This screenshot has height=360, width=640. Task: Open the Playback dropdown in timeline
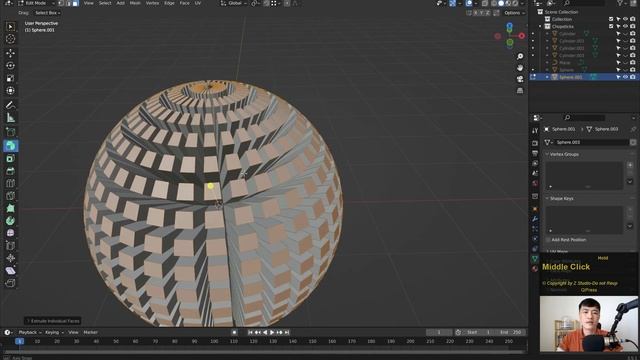click(x=30, y=333)
